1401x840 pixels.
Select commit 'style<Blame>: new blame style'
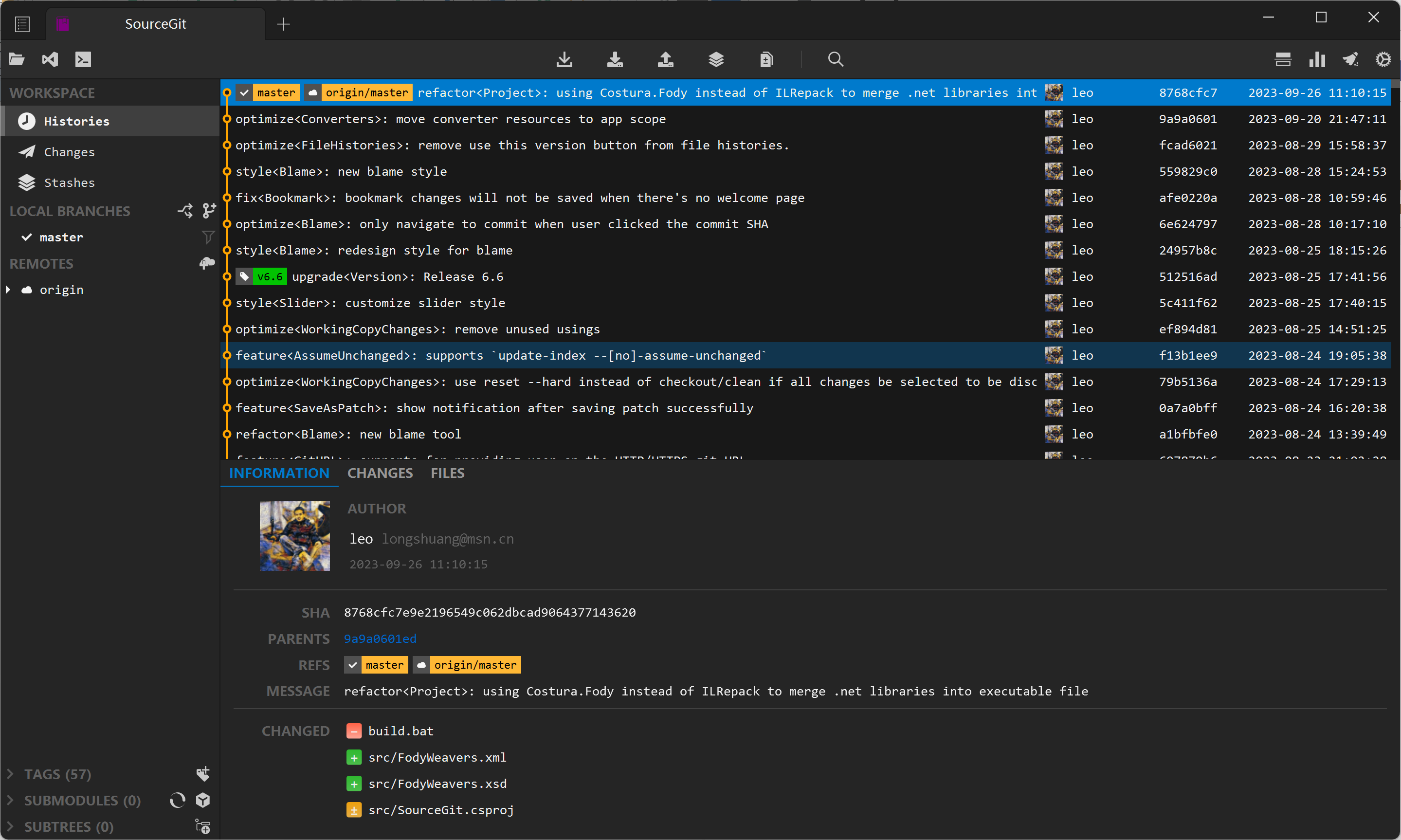click(x=806, y=171)
